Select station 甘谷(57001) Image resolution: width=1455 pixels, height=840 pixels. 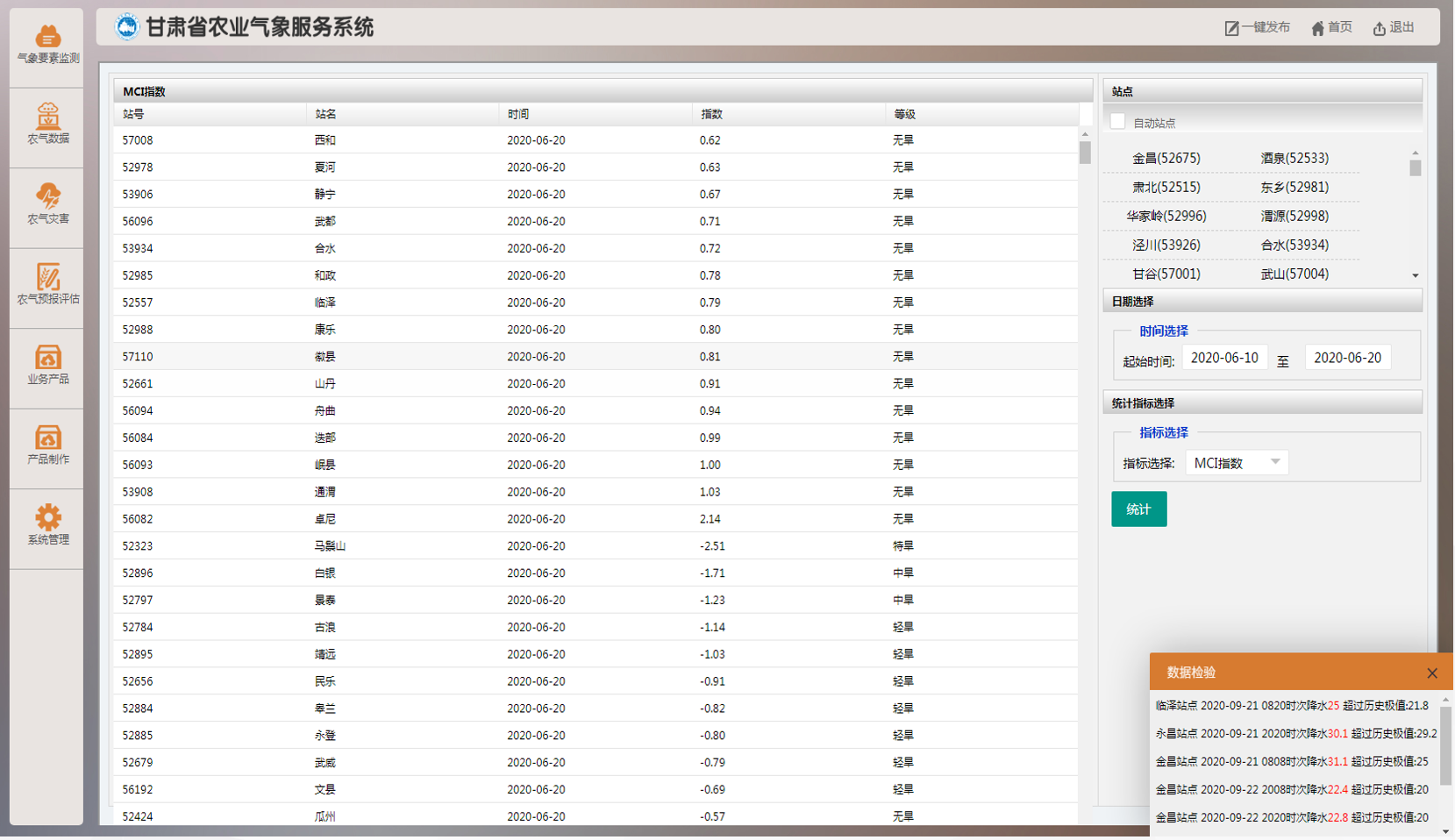tap(1166, 274)
